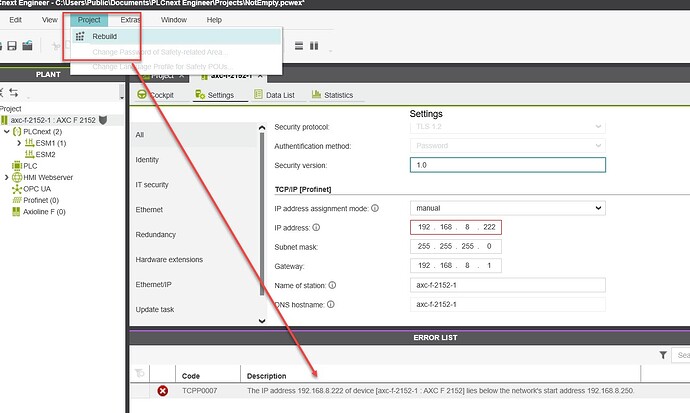Click the settings category list up arrow
690x413 pixels.
point(262,128)
